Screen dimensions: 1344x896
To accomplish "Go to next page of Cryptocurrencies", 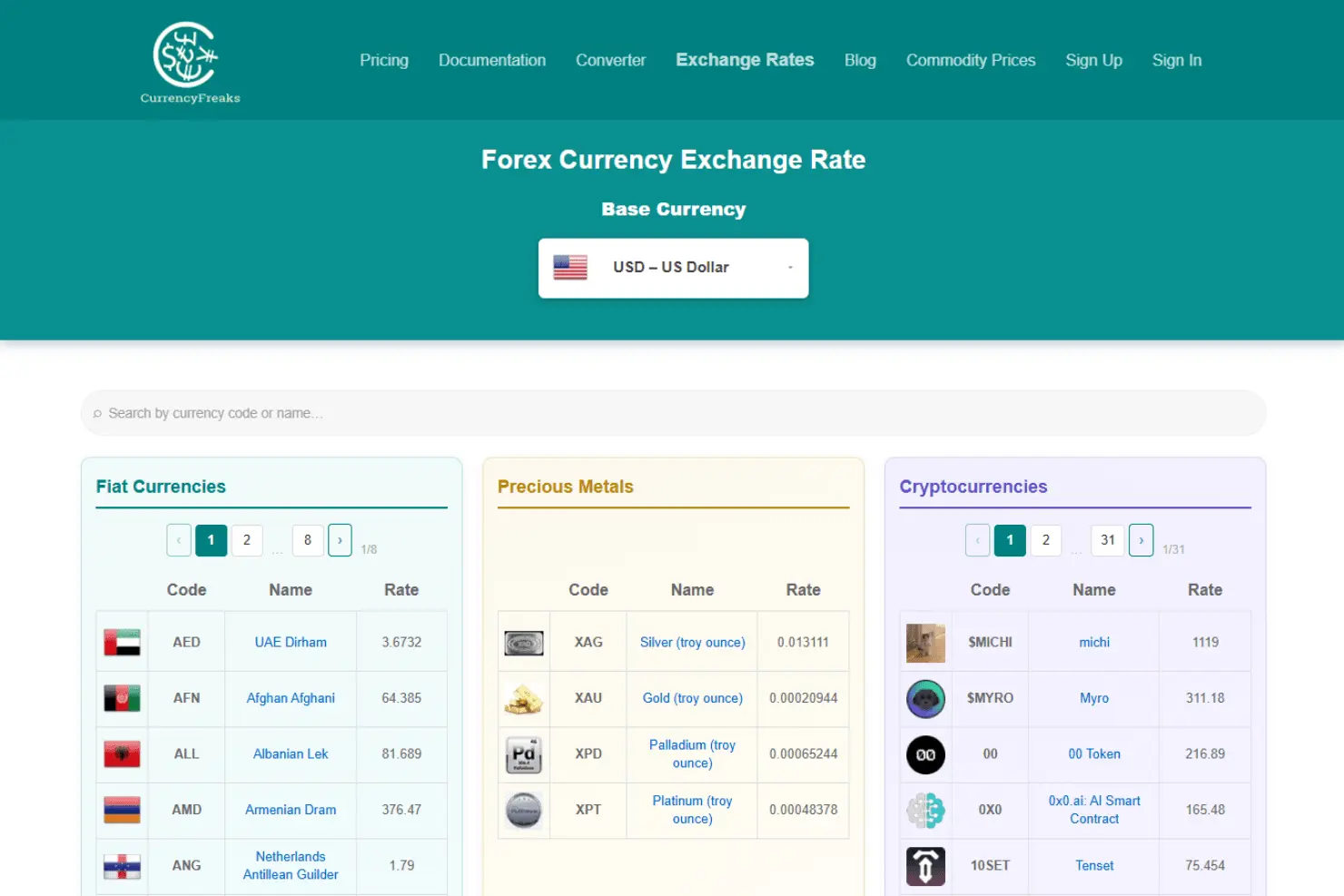I will pyautogui.click(x=1141, y=540).
